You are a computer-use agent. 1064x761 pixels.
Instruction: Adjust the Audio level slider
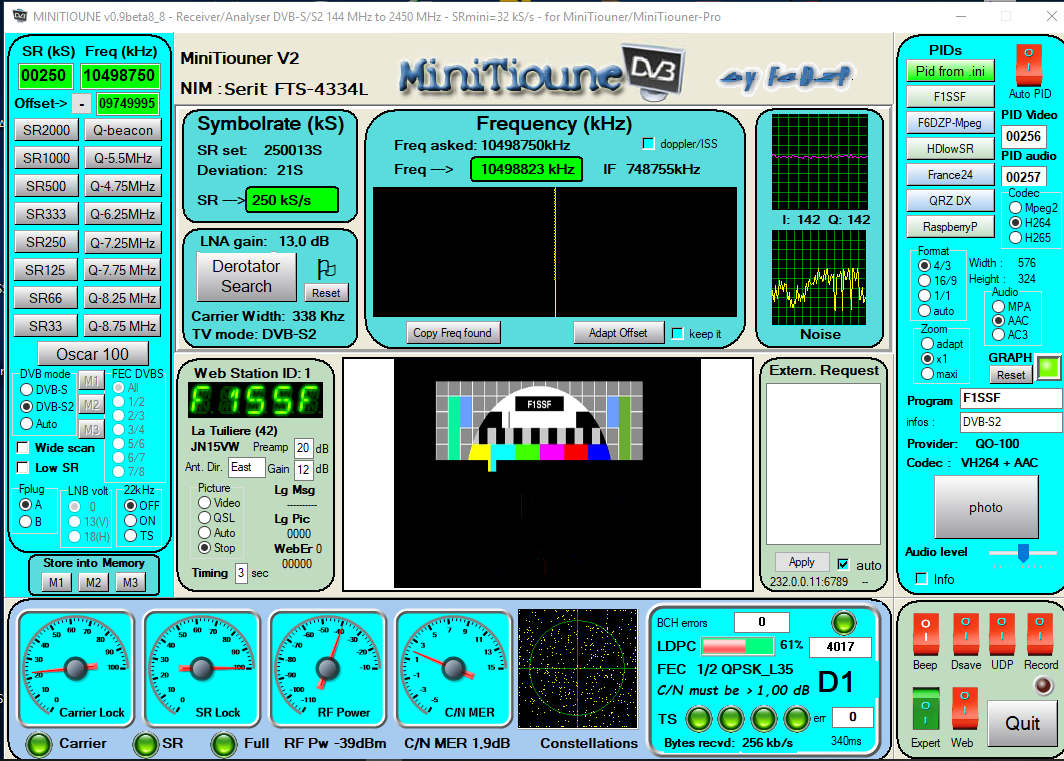1022,552
